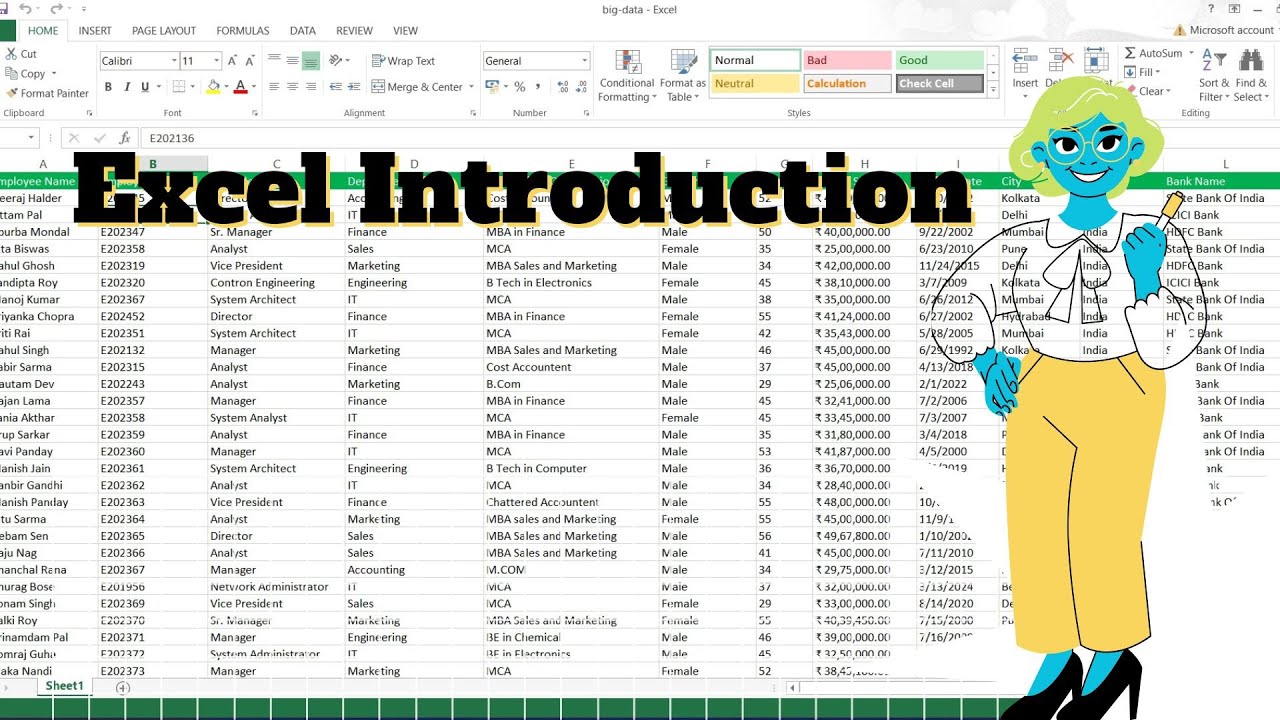Click the formula bar Cancel X icon
1280x720 pixels.
(x=74, y=138)
